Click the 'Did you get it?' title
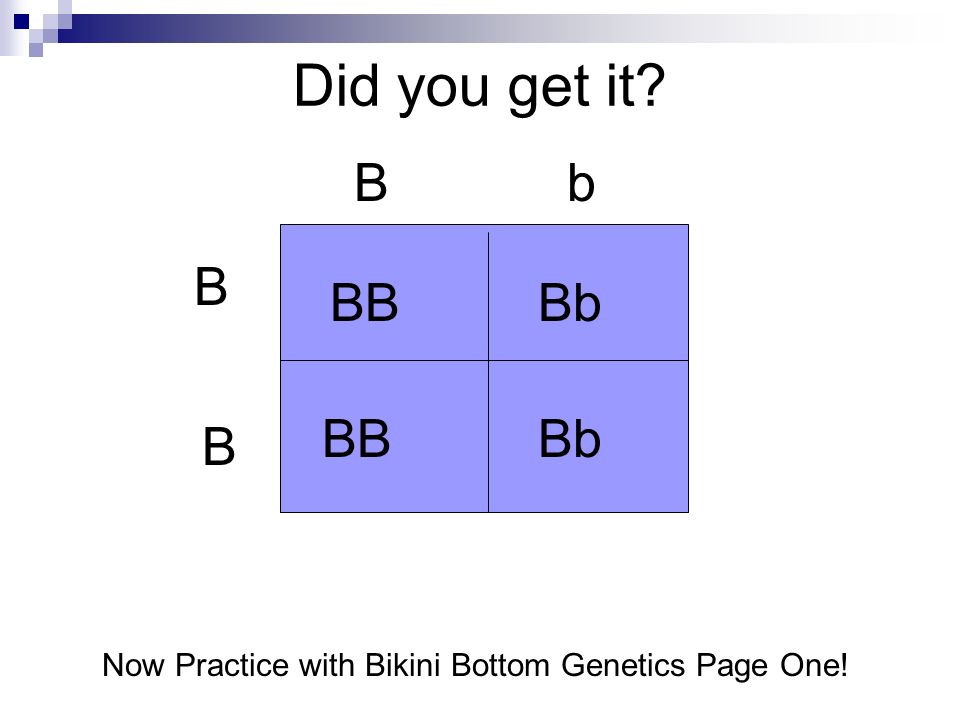The height and width of the screenshot is (720, 960). (x=479, y=87)
